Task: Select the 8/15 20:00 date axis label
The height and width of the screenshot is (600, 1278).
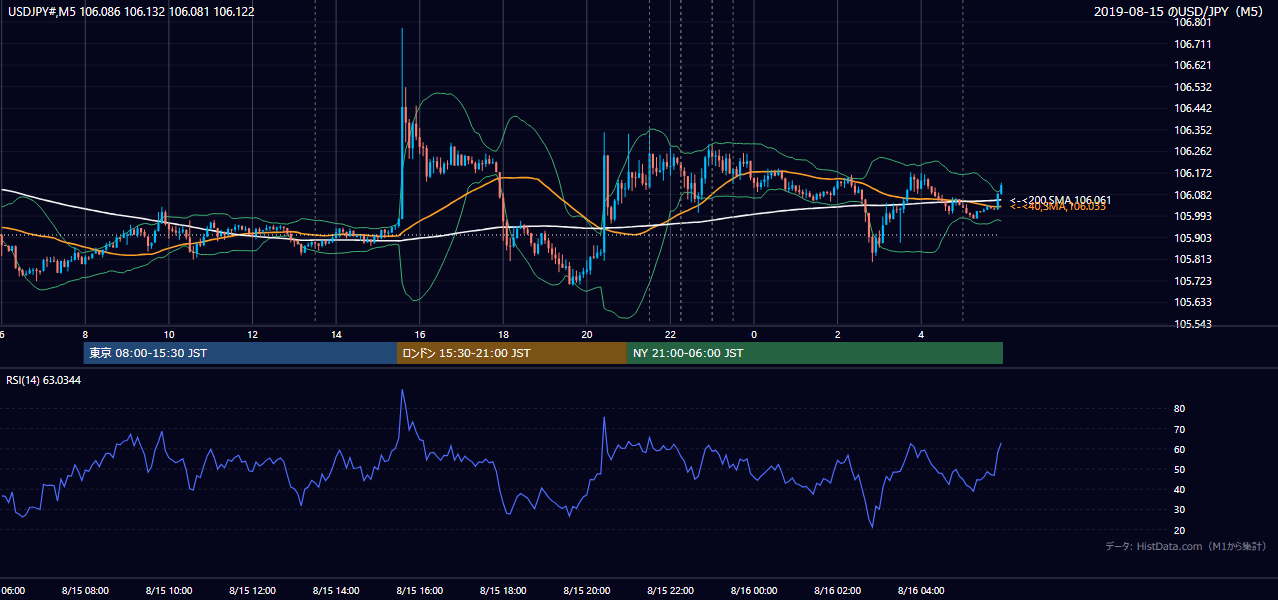Action: (x=587, y=591)
